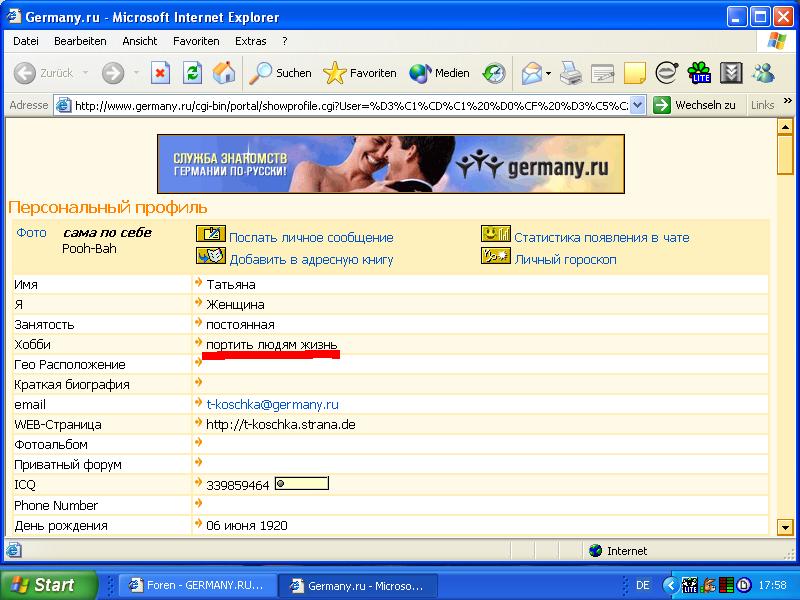Click the http://t-koschka.strana.de text

click(281, 424)
